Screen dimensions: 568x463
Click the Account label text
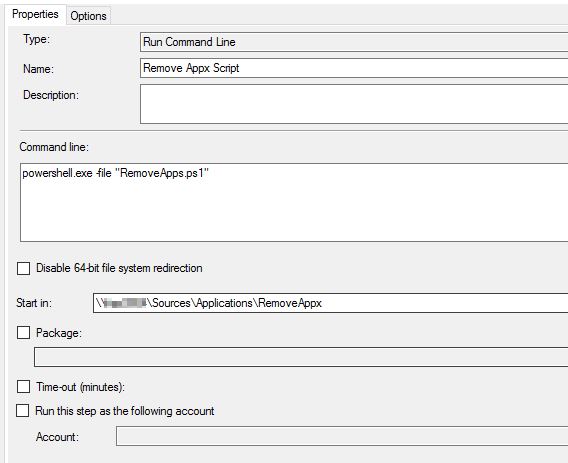click(x=57, y=437)
